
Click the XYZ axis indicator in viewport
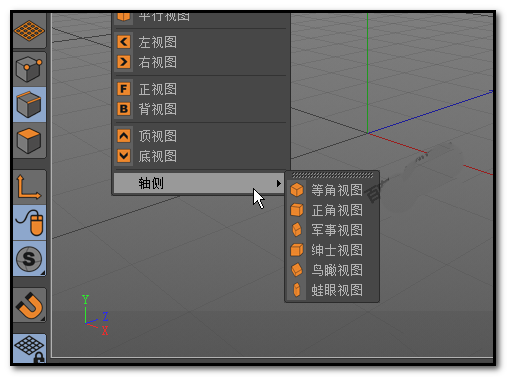(x=95, y=315)
